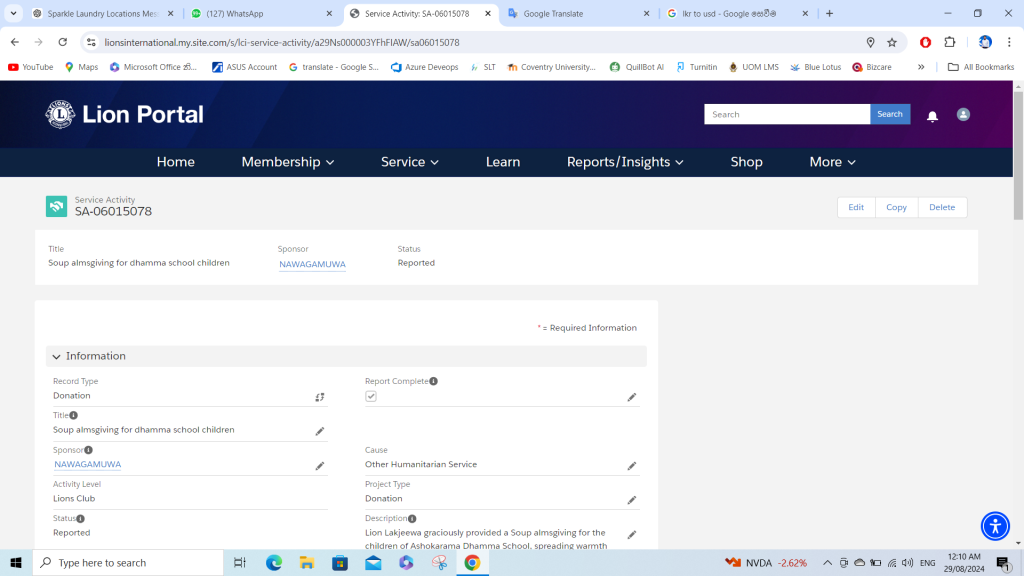Edit Description with pencil icon

[632, 534]
